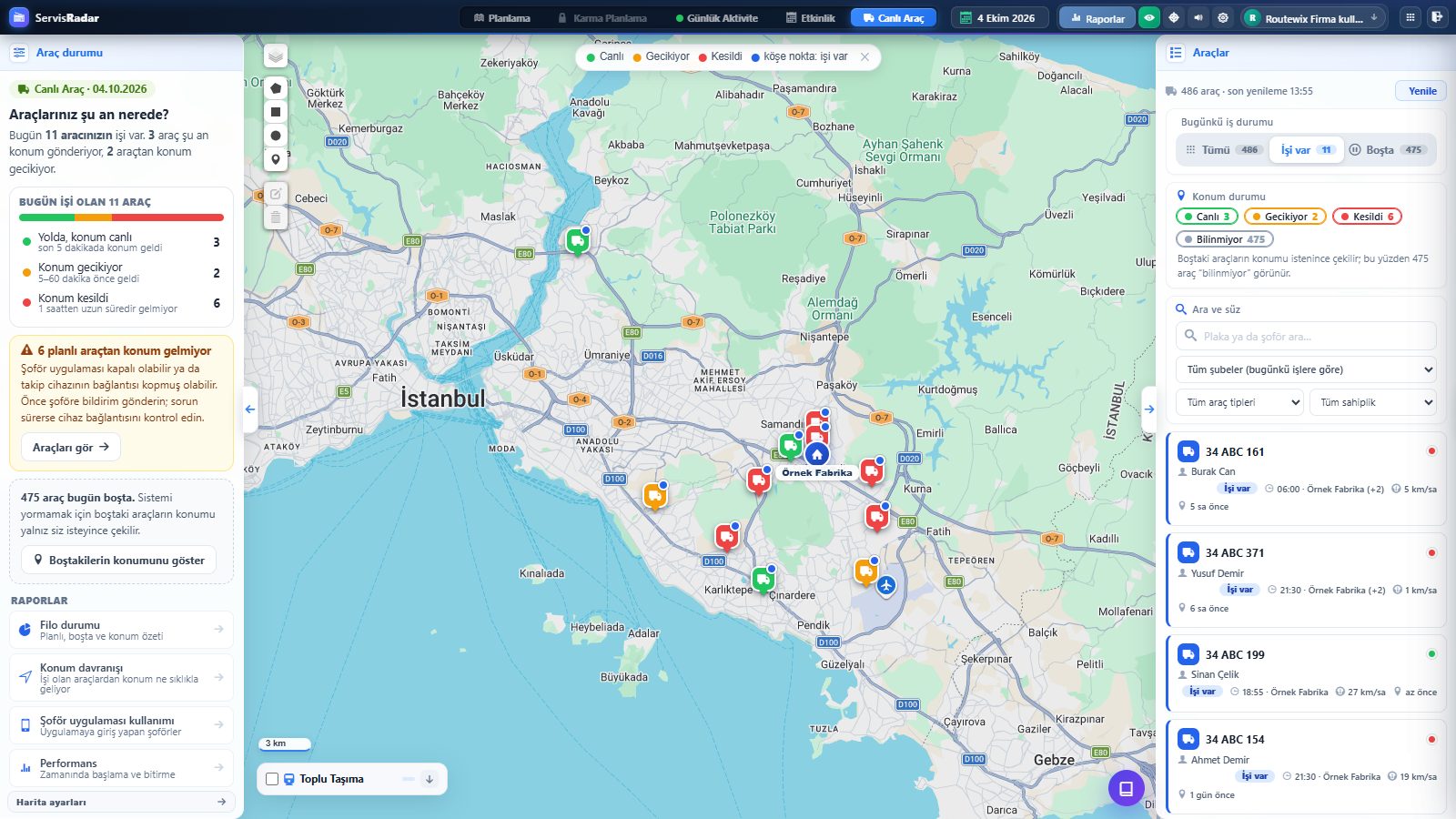
Task: Close the map legend bar
Action: pyautogui.click(x=864, y=56)
